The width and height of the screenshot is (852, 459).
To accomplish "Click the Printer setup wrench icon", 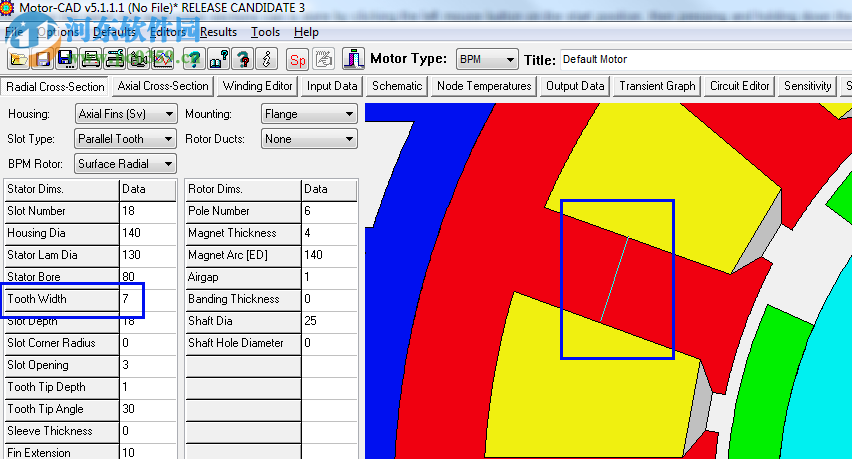I will [x=114, y=59].
